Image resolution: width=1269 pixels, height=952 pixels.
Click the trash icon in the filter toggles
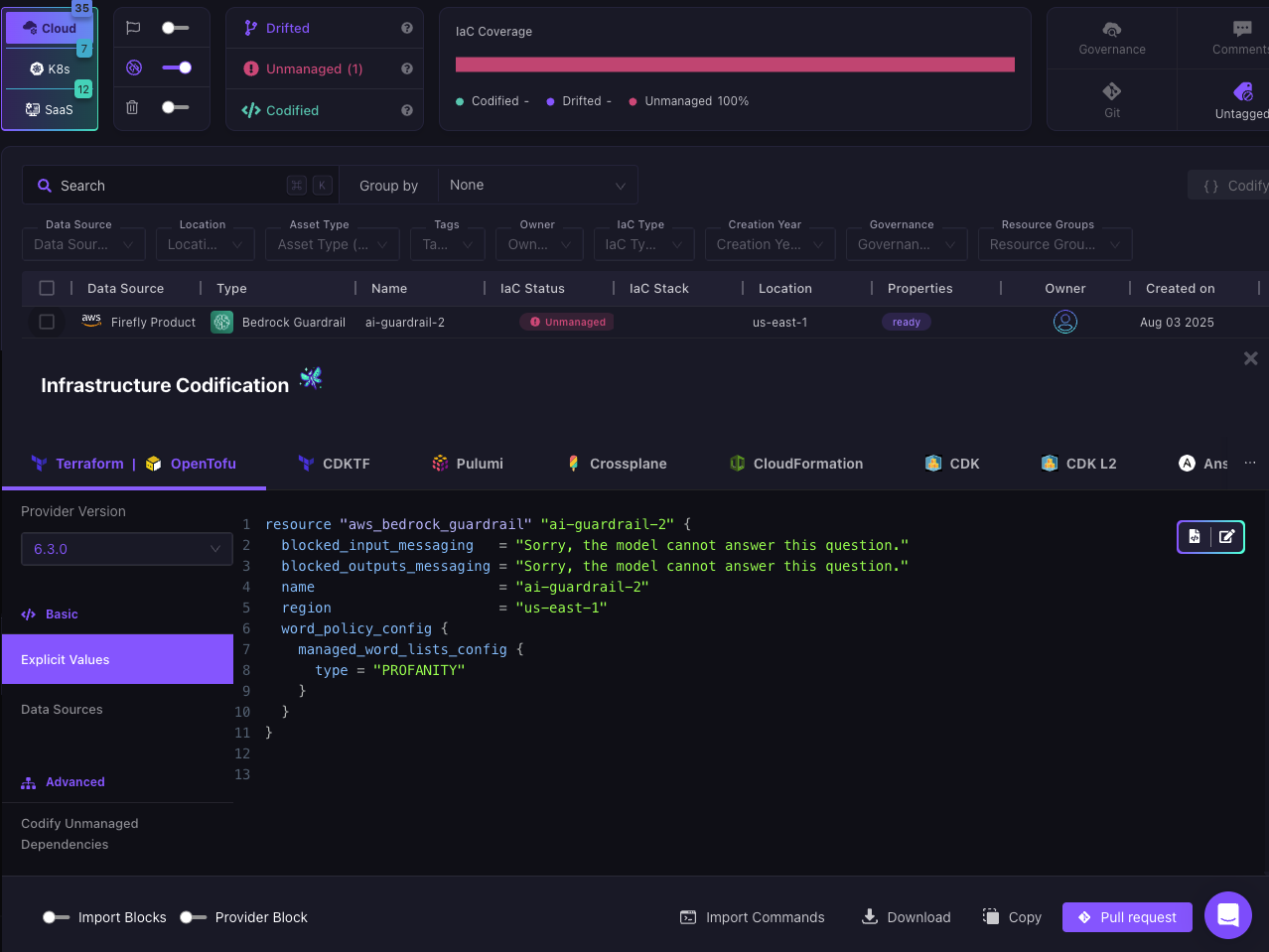[132, 107]
